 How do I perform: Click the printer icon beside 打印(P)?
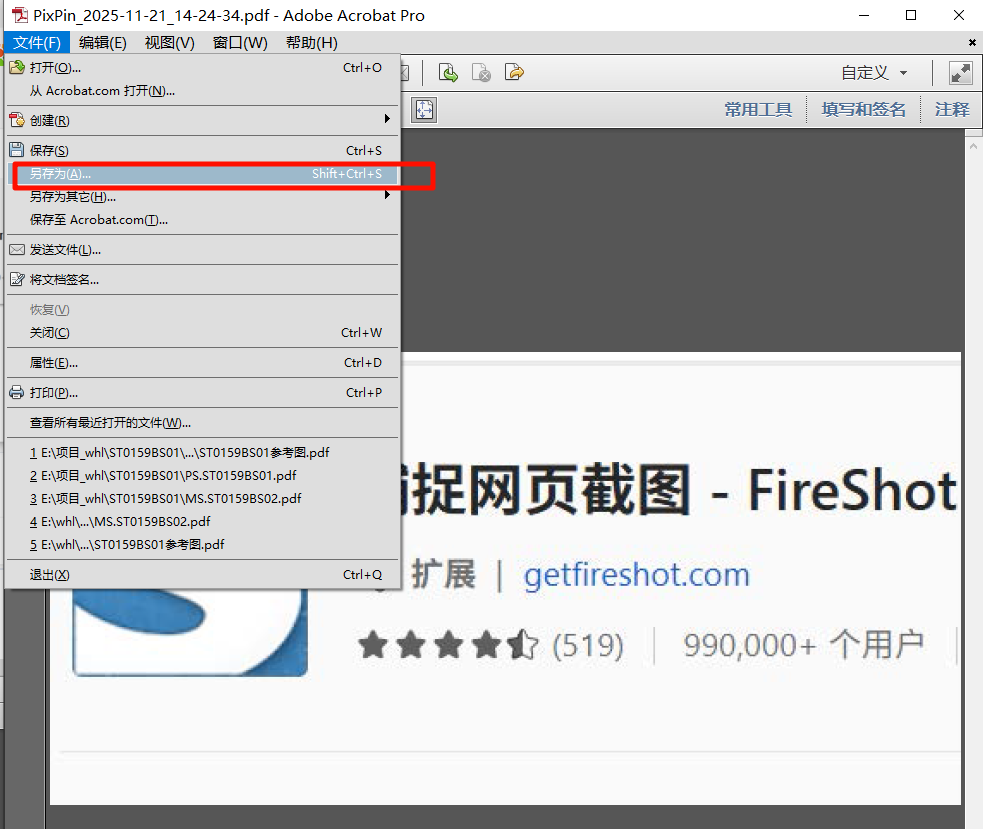tap(17, 393)
